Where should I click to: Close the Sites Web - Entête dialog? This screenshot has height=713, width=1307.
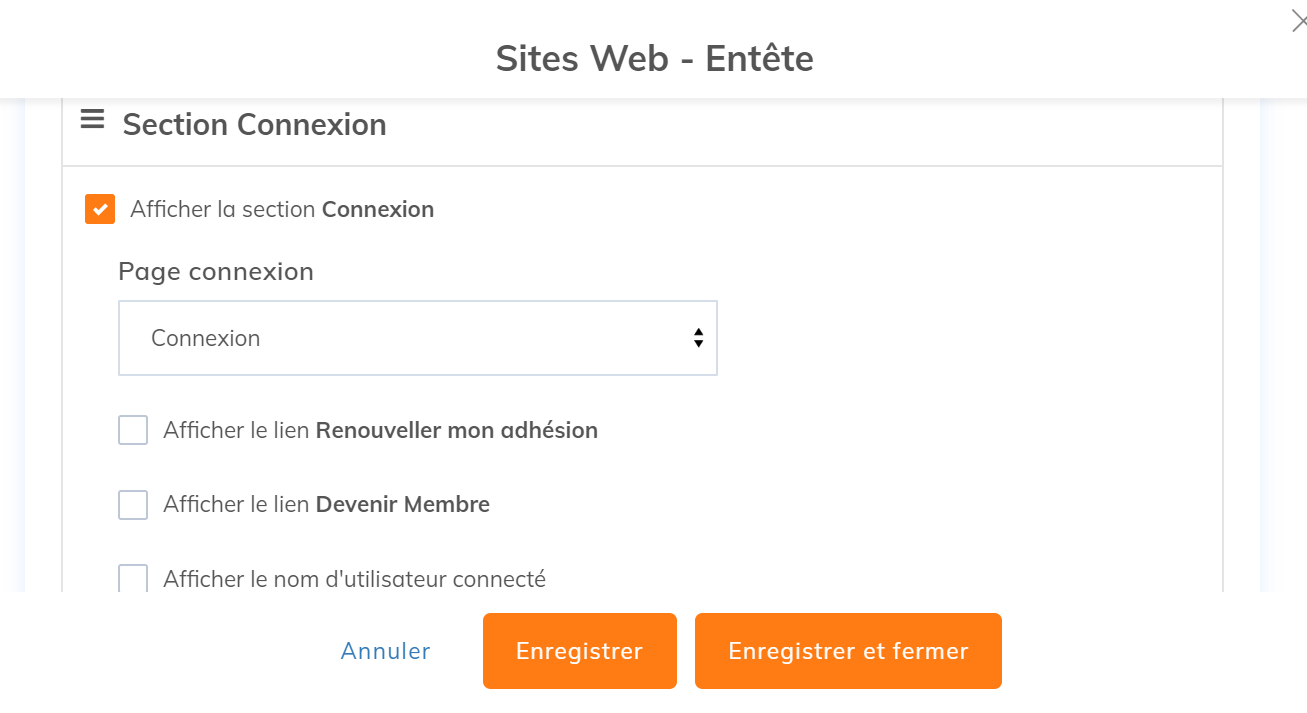(1298, 21)
